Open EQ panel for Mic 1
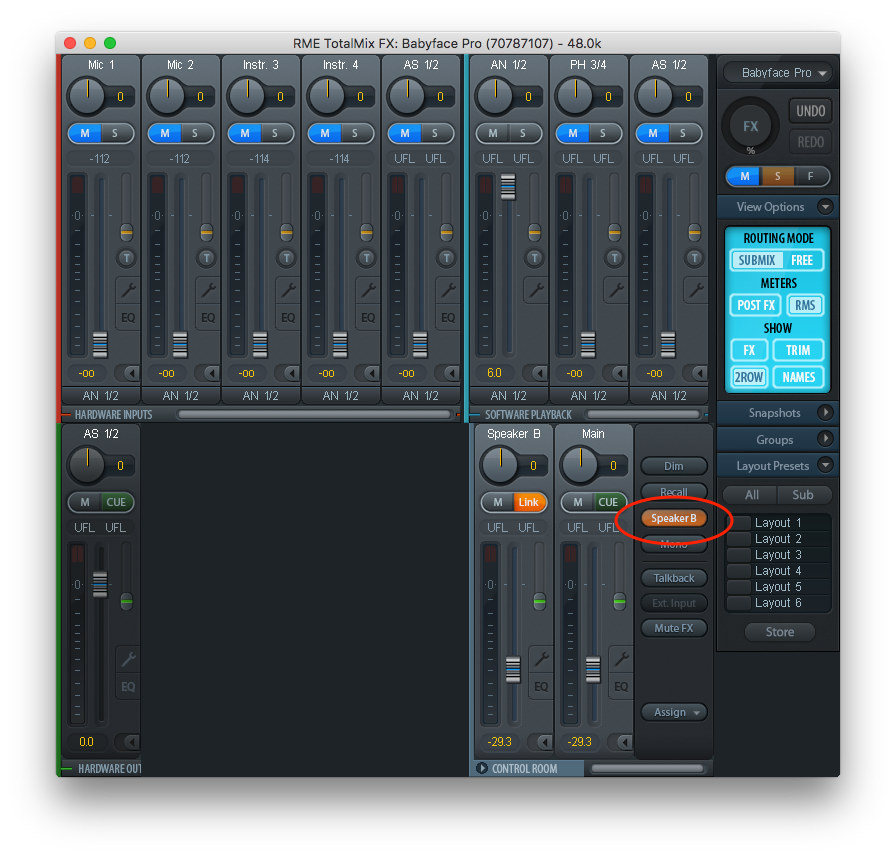The height and width of the screenshot is (857, 896). point(128,318)
